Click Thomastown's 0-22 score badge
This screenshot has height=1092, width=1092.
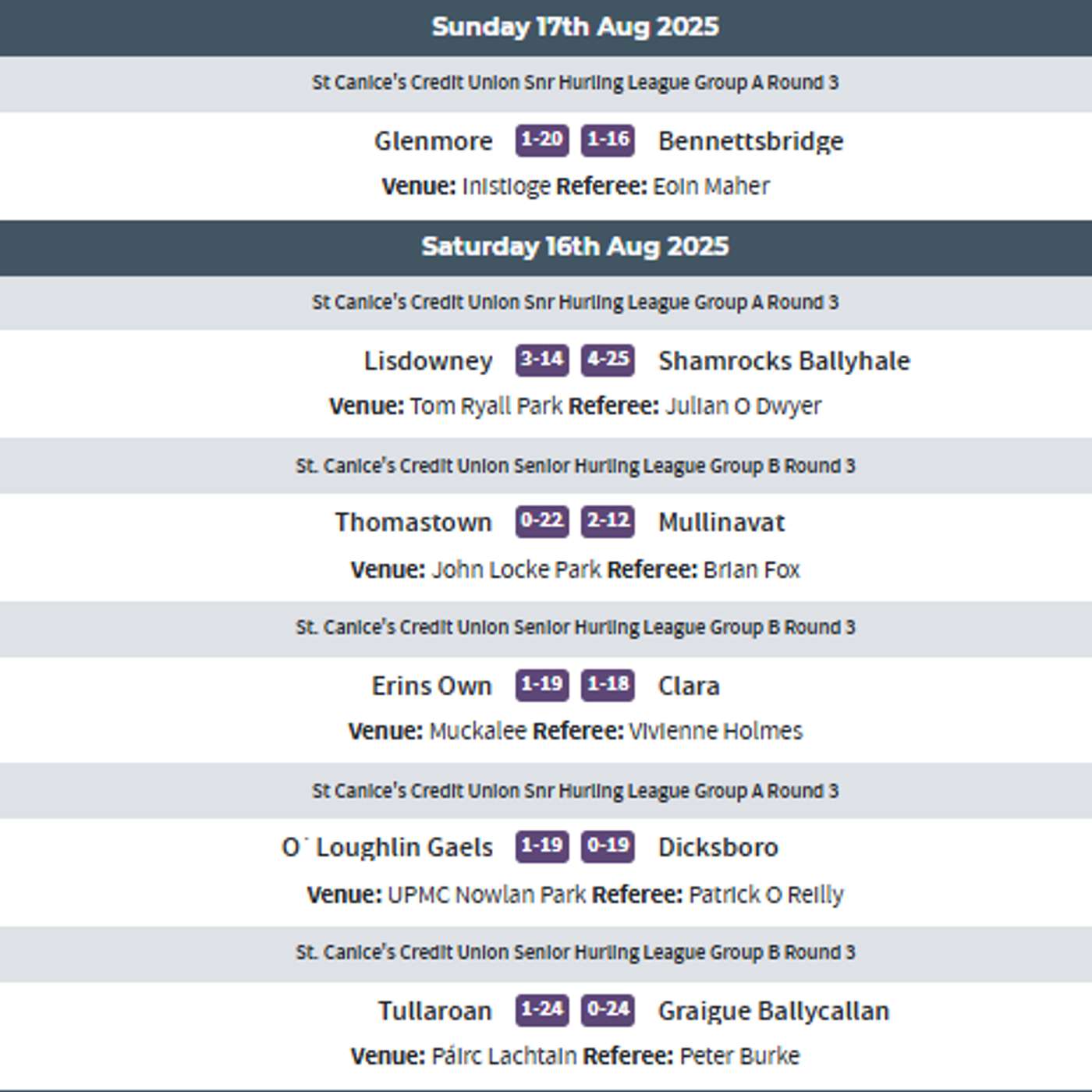coord(541,521)
